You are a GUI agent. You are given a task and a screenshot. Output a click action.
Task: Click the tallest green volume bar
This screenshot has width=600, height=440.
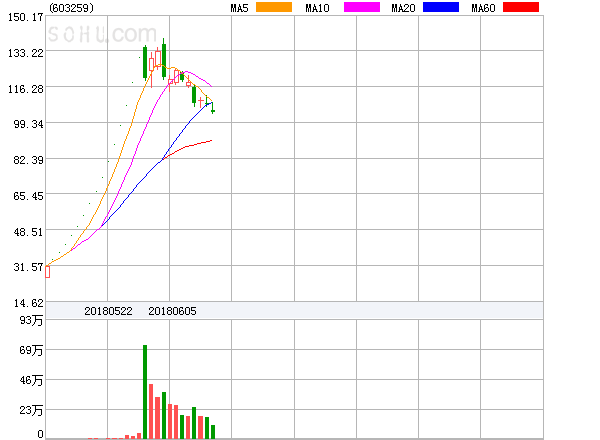click(145, 392)
